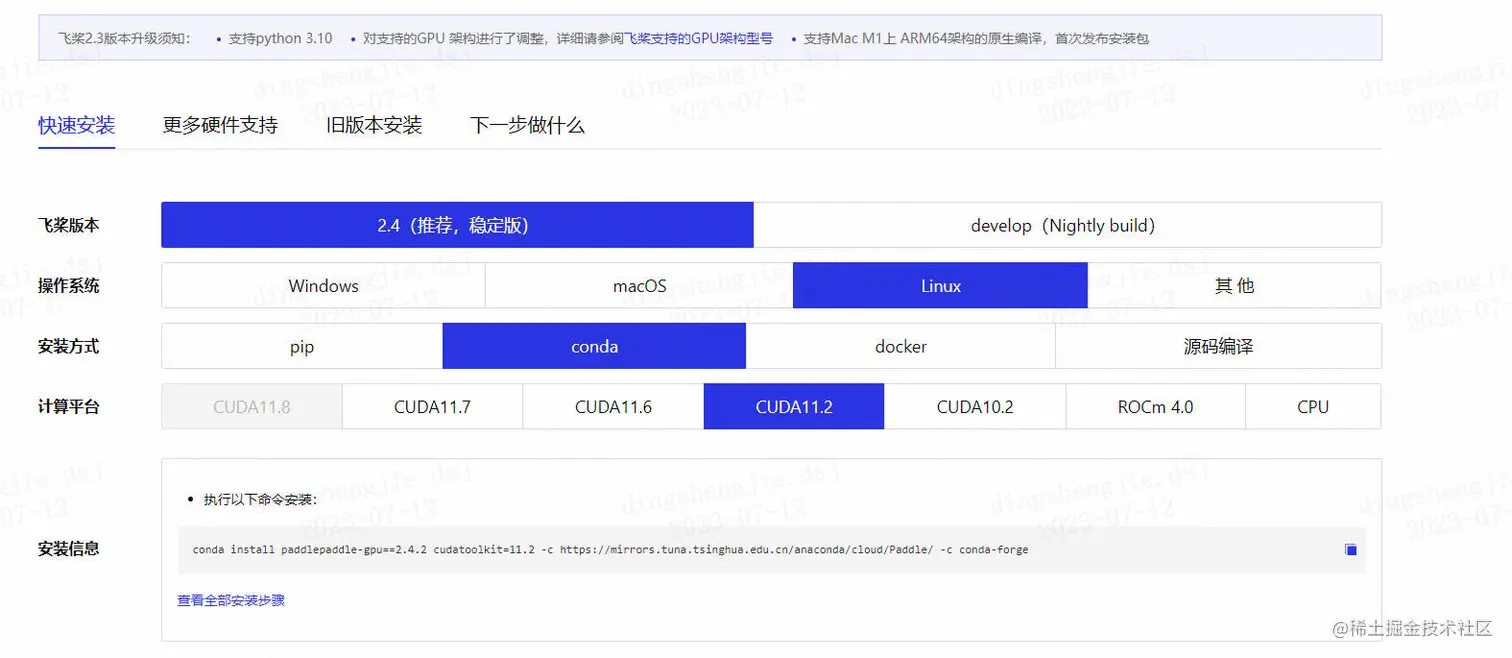Select the conda install command text

610,549
